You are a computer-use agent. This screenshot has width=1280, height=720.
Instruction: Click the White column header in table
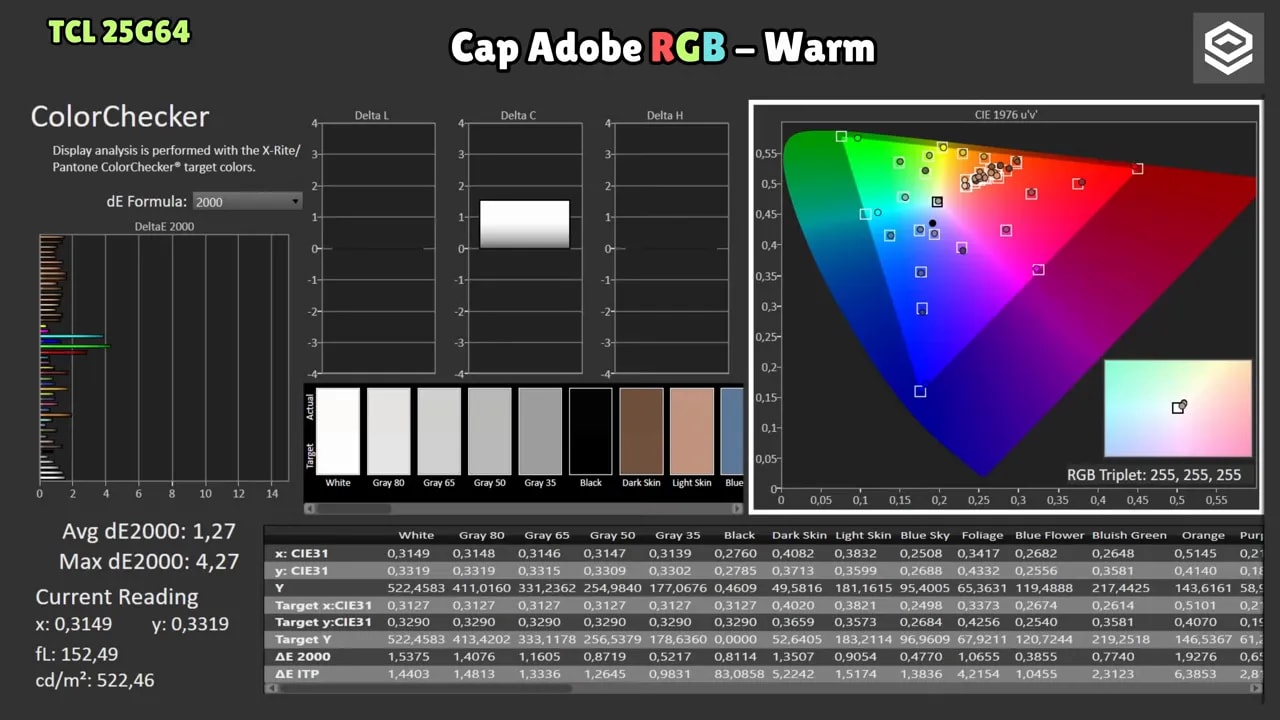click(x=416, y=535)
